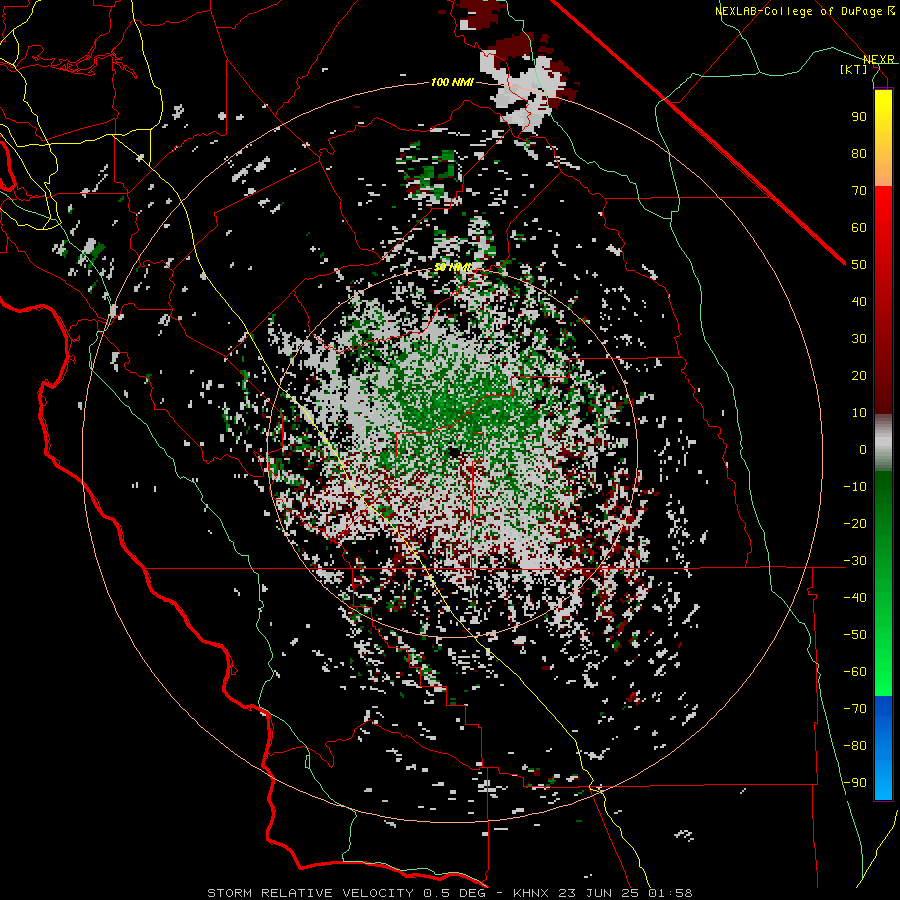Click the -30 value on the velocity scale

tap(855, 561)
